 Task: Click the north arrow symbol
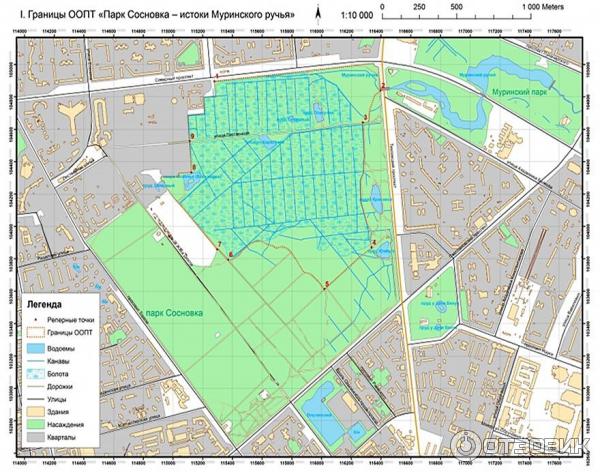[x=318, y=13]
